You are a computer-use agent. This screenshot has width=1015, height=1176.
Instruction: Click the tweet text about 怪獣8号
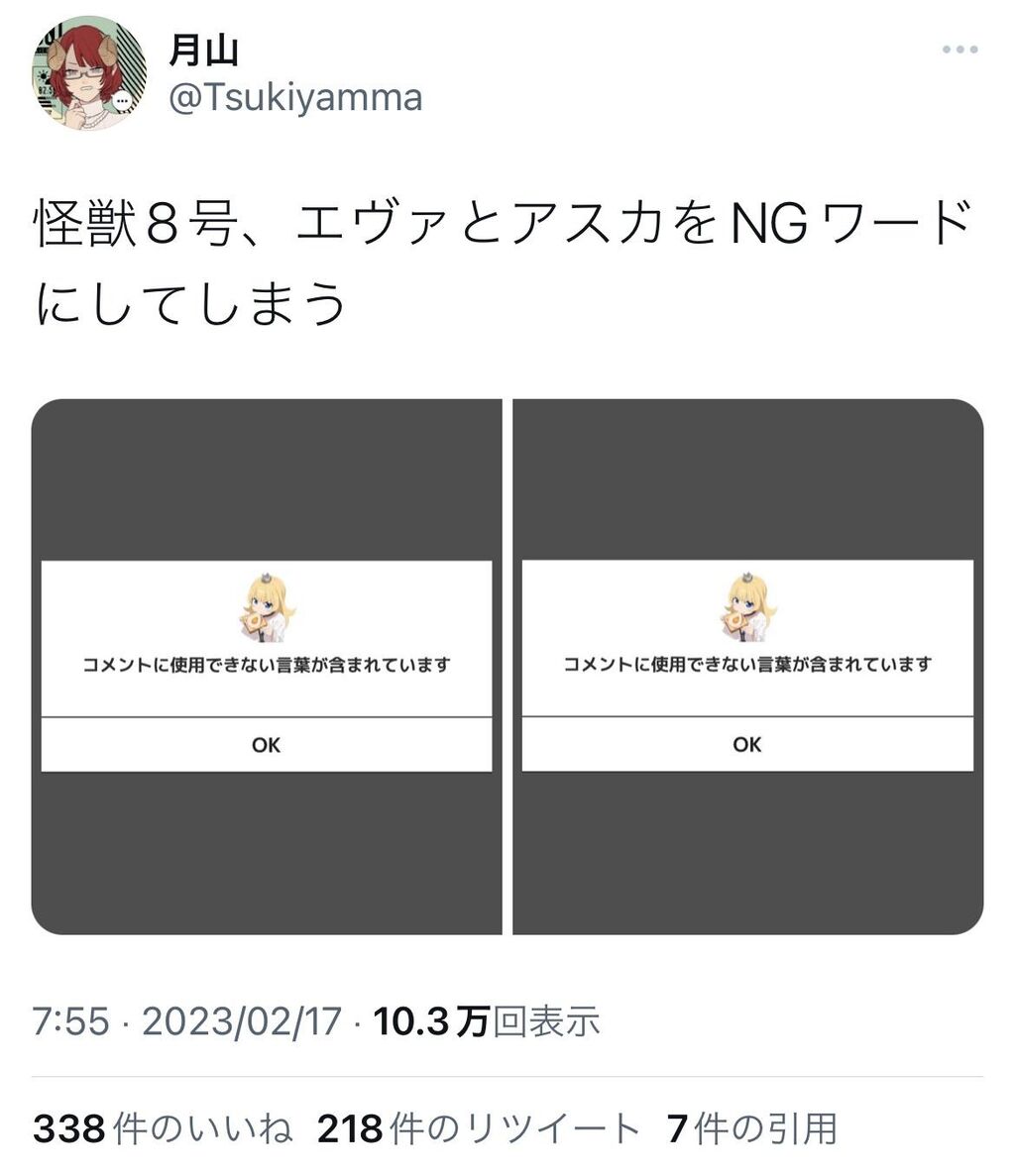(x=503, y=263)
